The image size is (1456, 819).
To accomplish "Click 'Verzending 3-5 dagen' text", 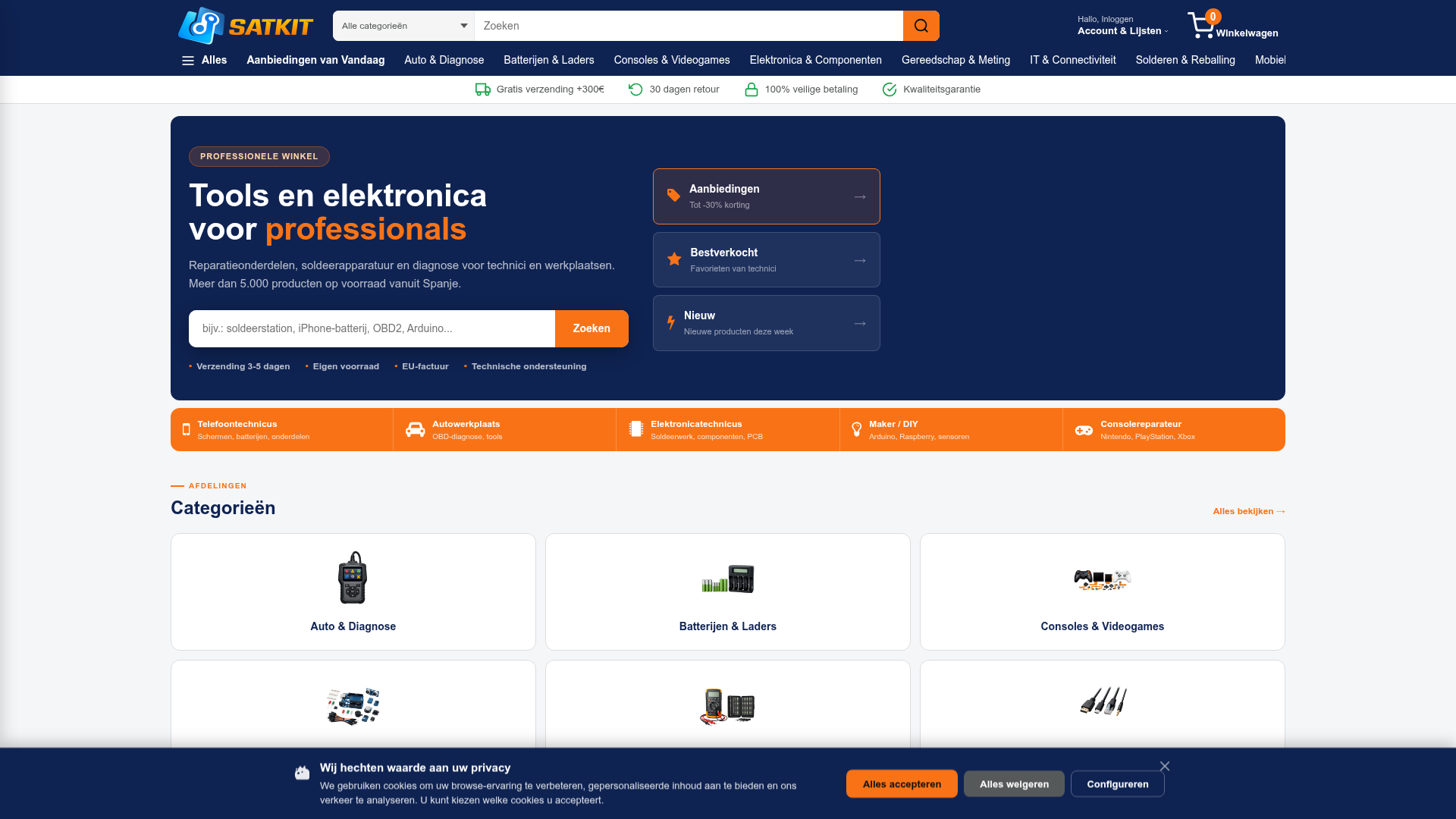I will [243, 366].
